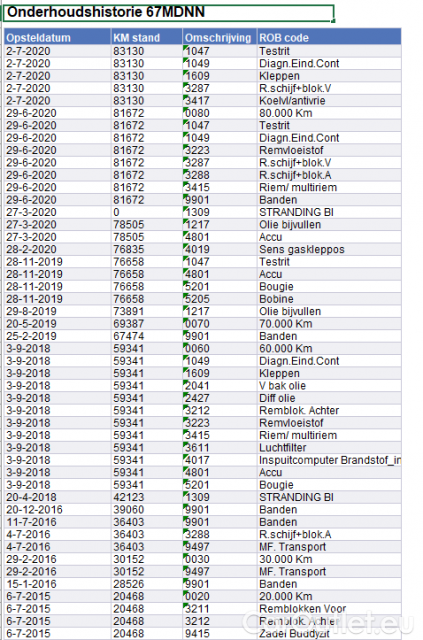The height and width of the screenshot is (640, 423).
Task: Select the KM stand cell showing 0
Action: point(147,212)
